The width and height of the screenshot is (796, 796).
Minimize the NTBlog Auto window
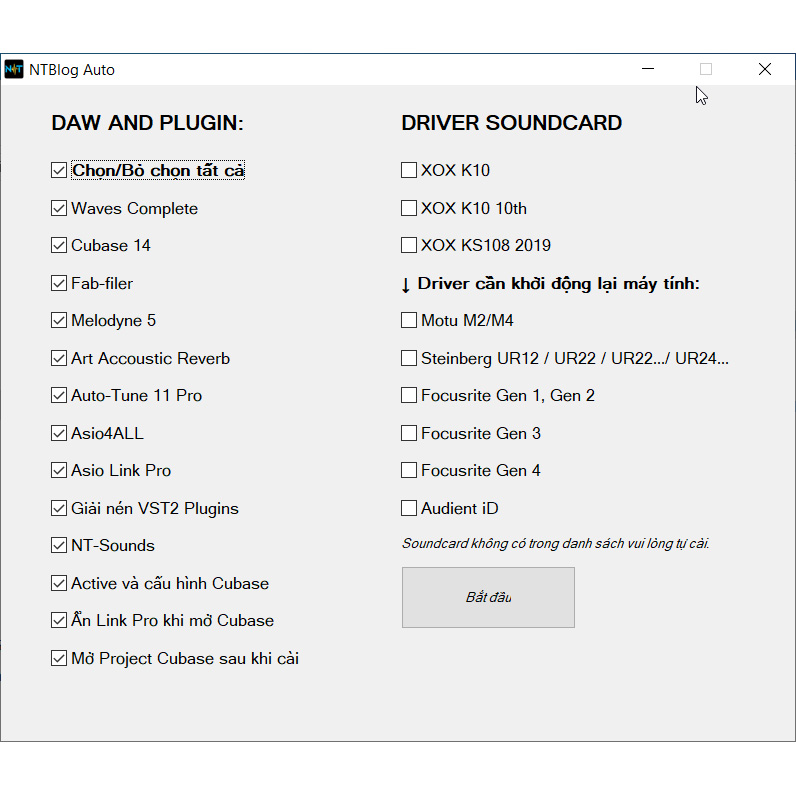coord(648,69)
